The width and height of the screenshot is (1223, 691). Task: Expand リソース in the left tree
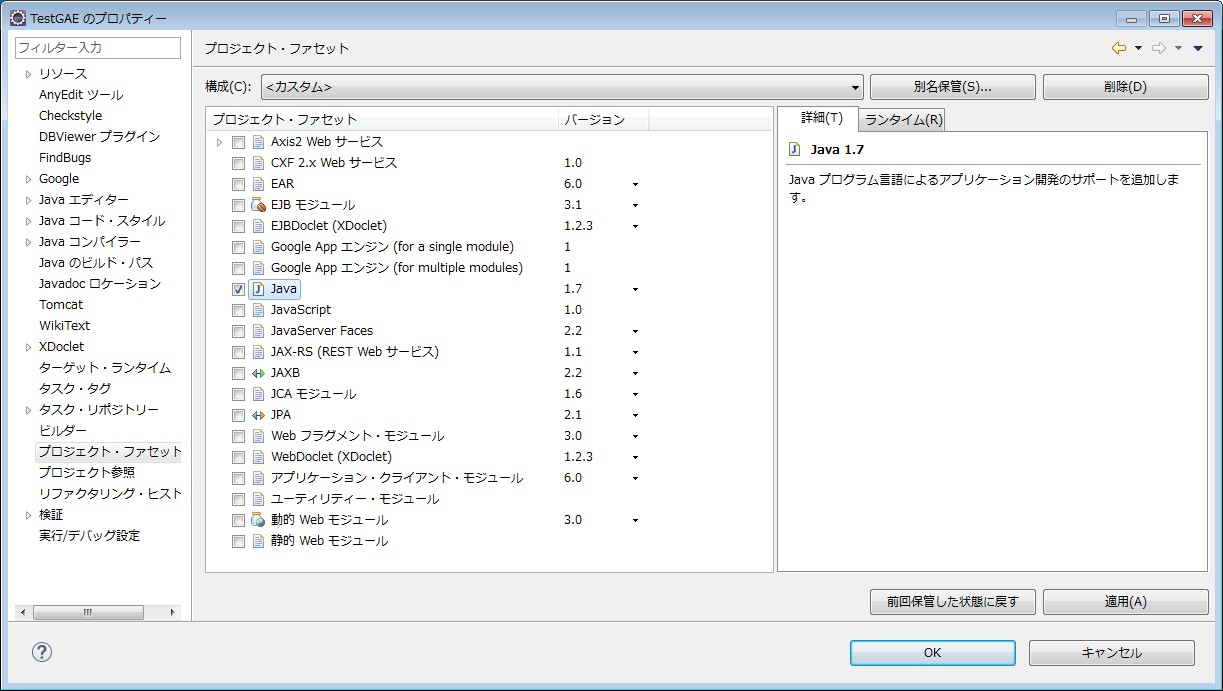click(x=29, y=74)
